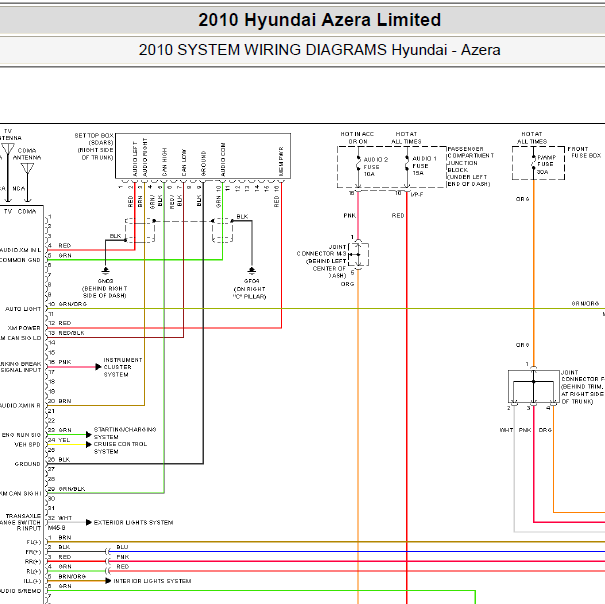Click the Exterior Lights System label
Image resolution: width=605 pixels, height=604 pixels.
pos(134,523)
